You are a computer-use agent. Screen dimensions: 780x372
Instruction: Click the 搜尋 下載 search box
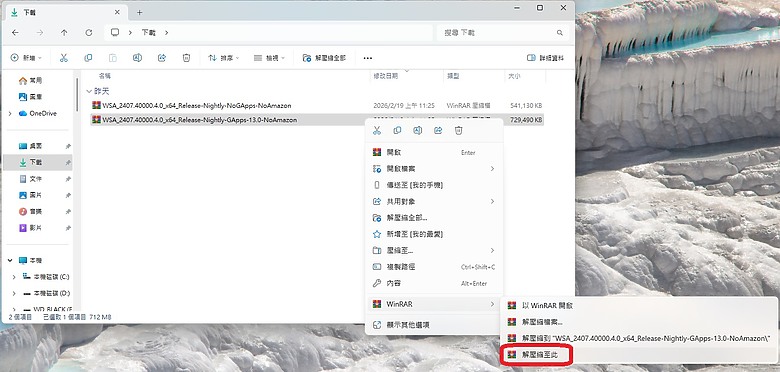coord(503,33)
